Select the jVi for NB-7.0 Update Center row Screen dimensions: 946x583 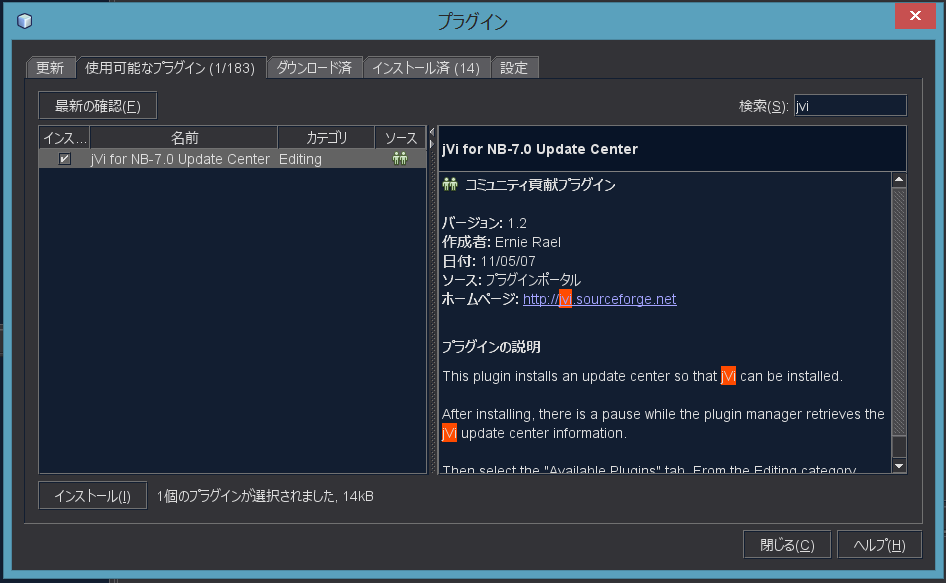tap(180, 159)
